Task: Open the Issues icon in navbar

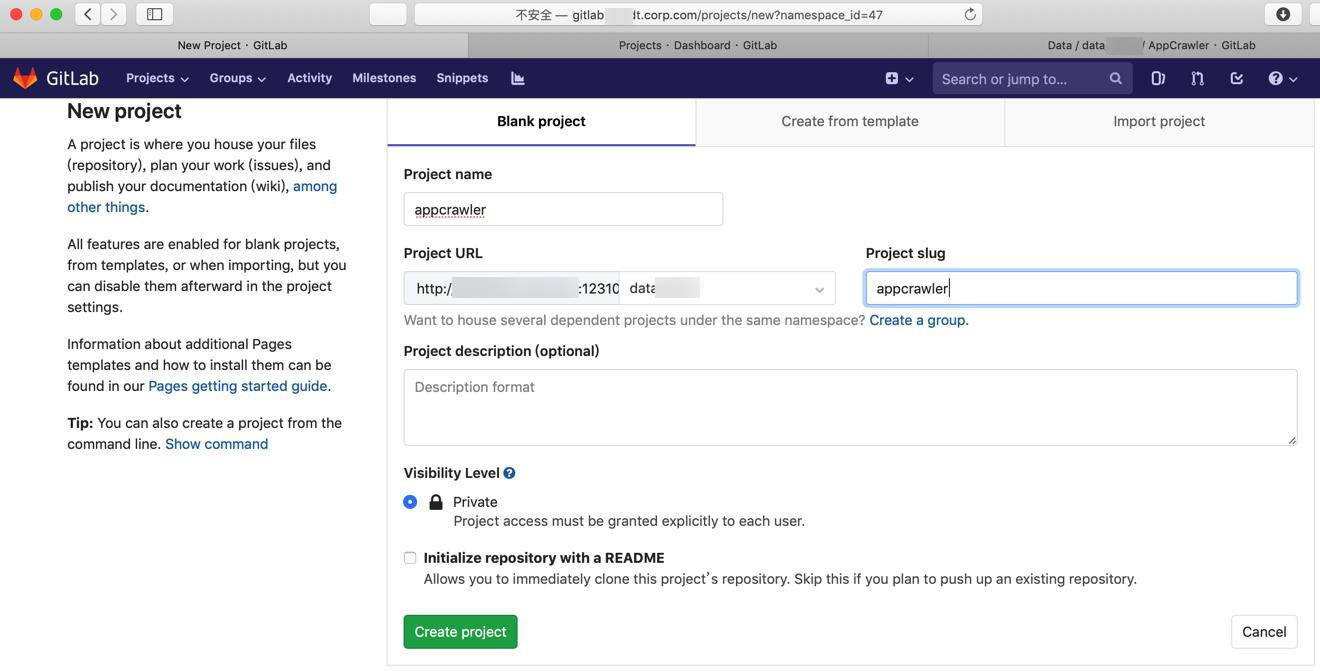Action: pos(1158,78)
